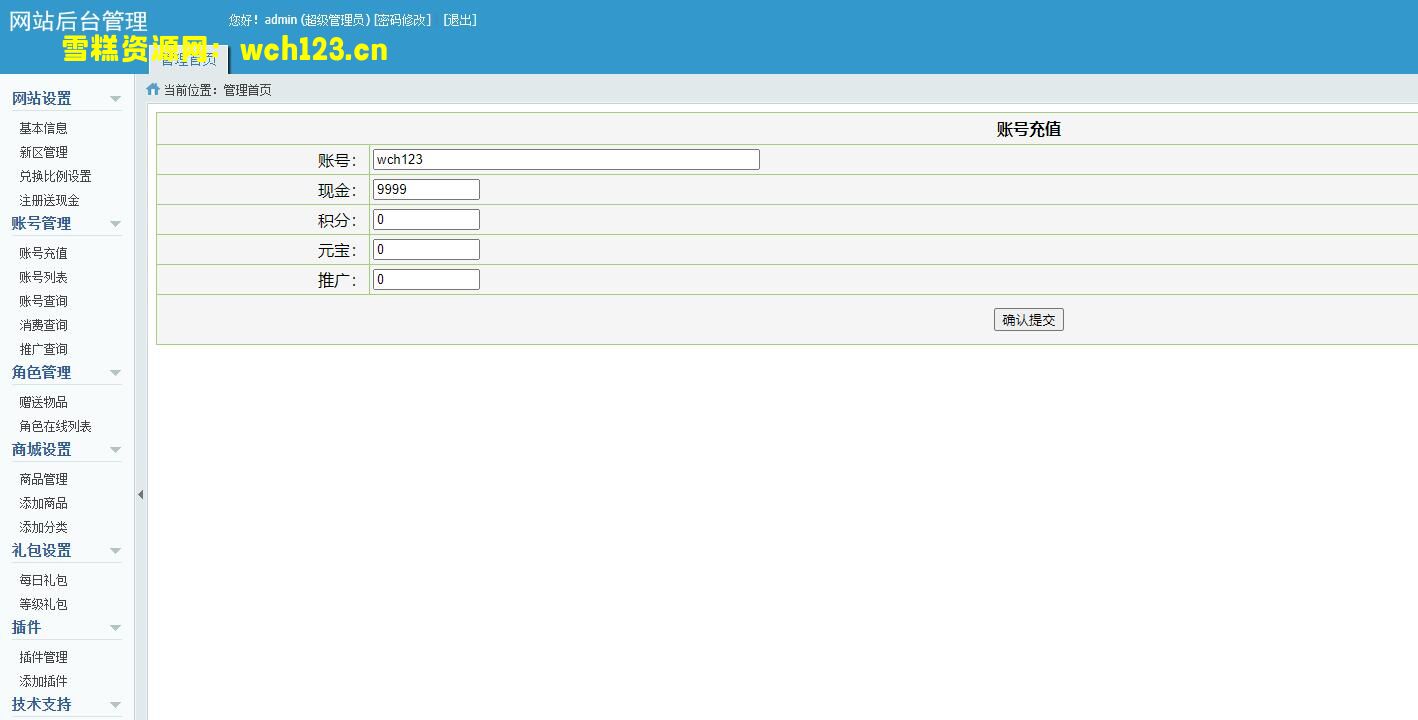
Task: Open 注册送现金 settings
Action: [x=50, y=200]
